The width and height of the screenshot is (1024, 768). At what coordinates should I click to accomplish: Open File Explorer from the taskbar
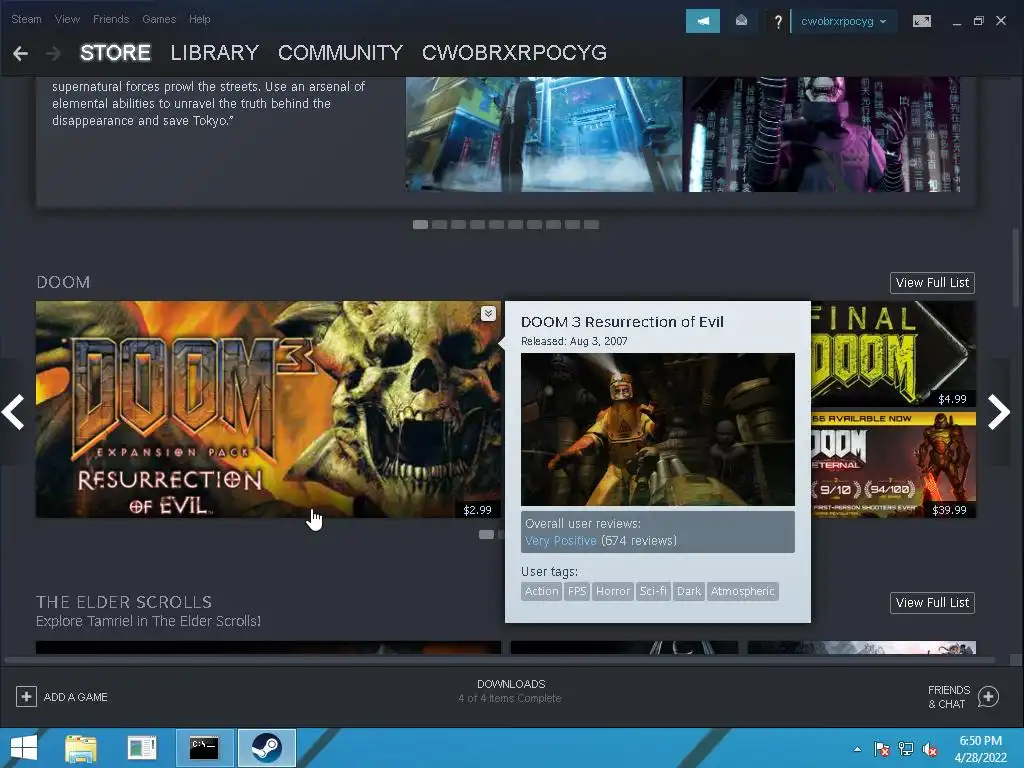[x=81, y=748]
